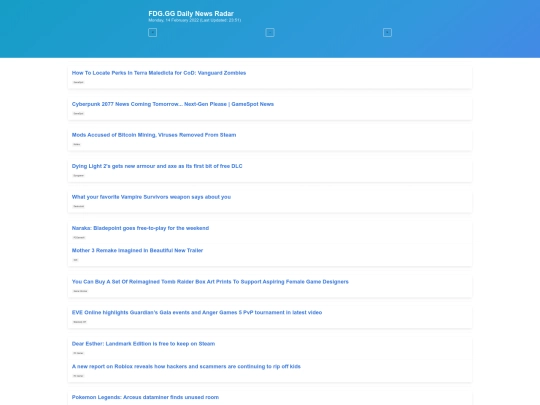
Task: Click the middle square icon button in header
Action: [x=270, y=33]
